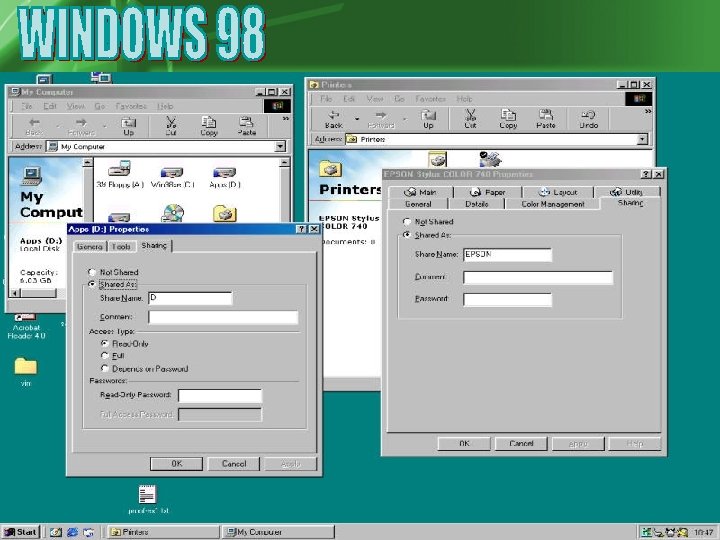Screen dimensions: 720x540
Task: Select the CD-ROM disc drive icon
Action: click(x=173, y=213)
